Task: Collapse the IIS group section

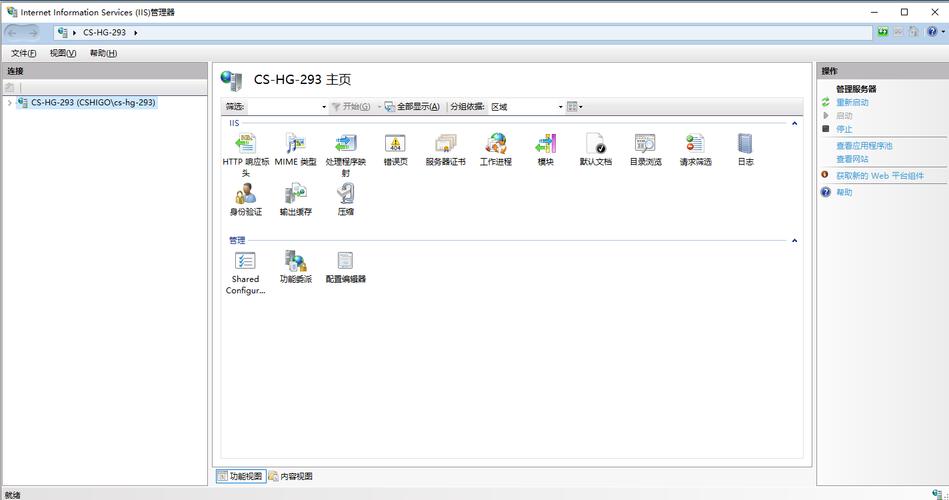Action: click(x=794, y=123)
